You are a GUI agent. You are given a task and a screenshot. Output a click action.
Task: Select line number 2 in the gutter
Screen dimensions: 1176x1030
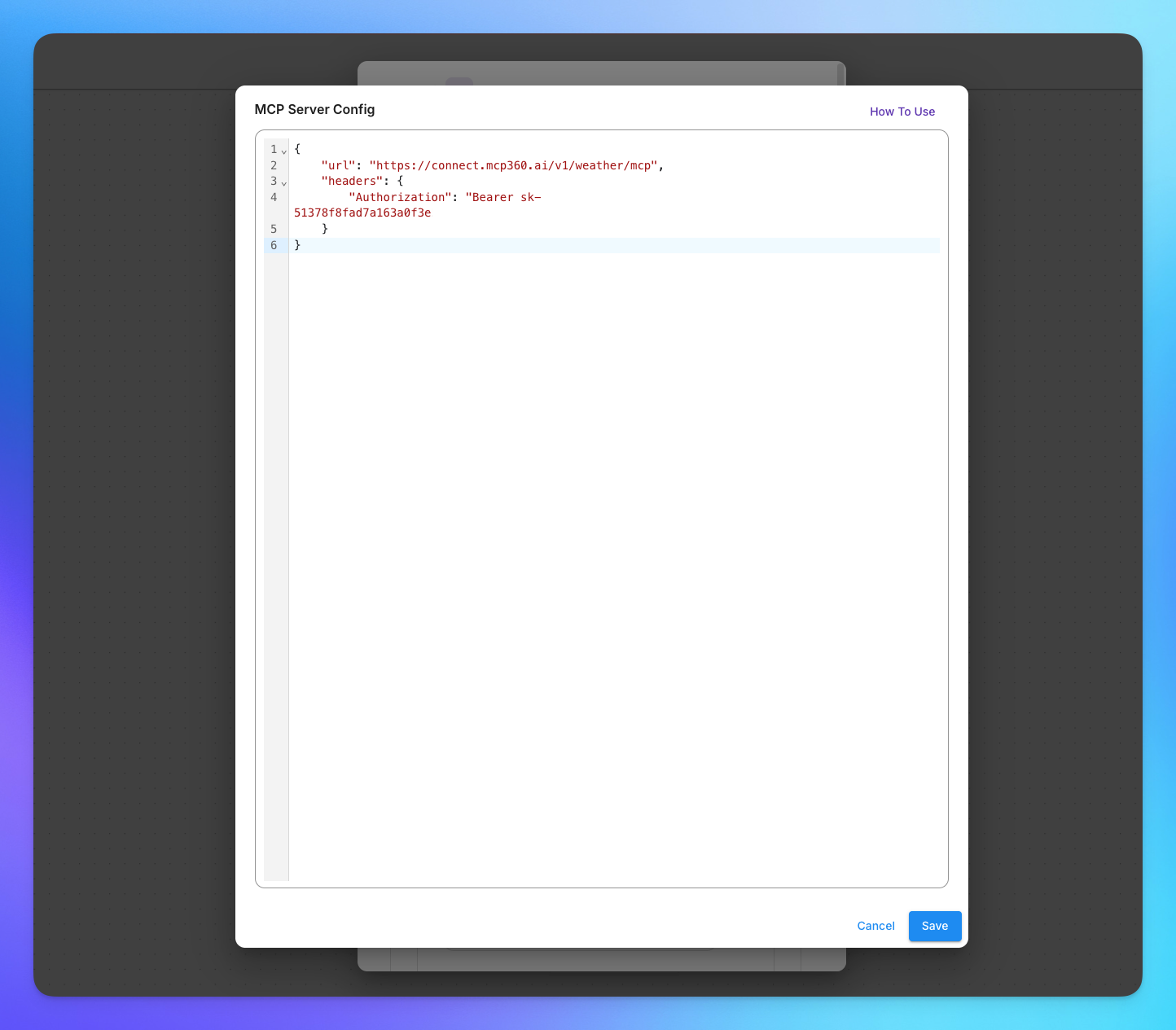pos(274,165)
